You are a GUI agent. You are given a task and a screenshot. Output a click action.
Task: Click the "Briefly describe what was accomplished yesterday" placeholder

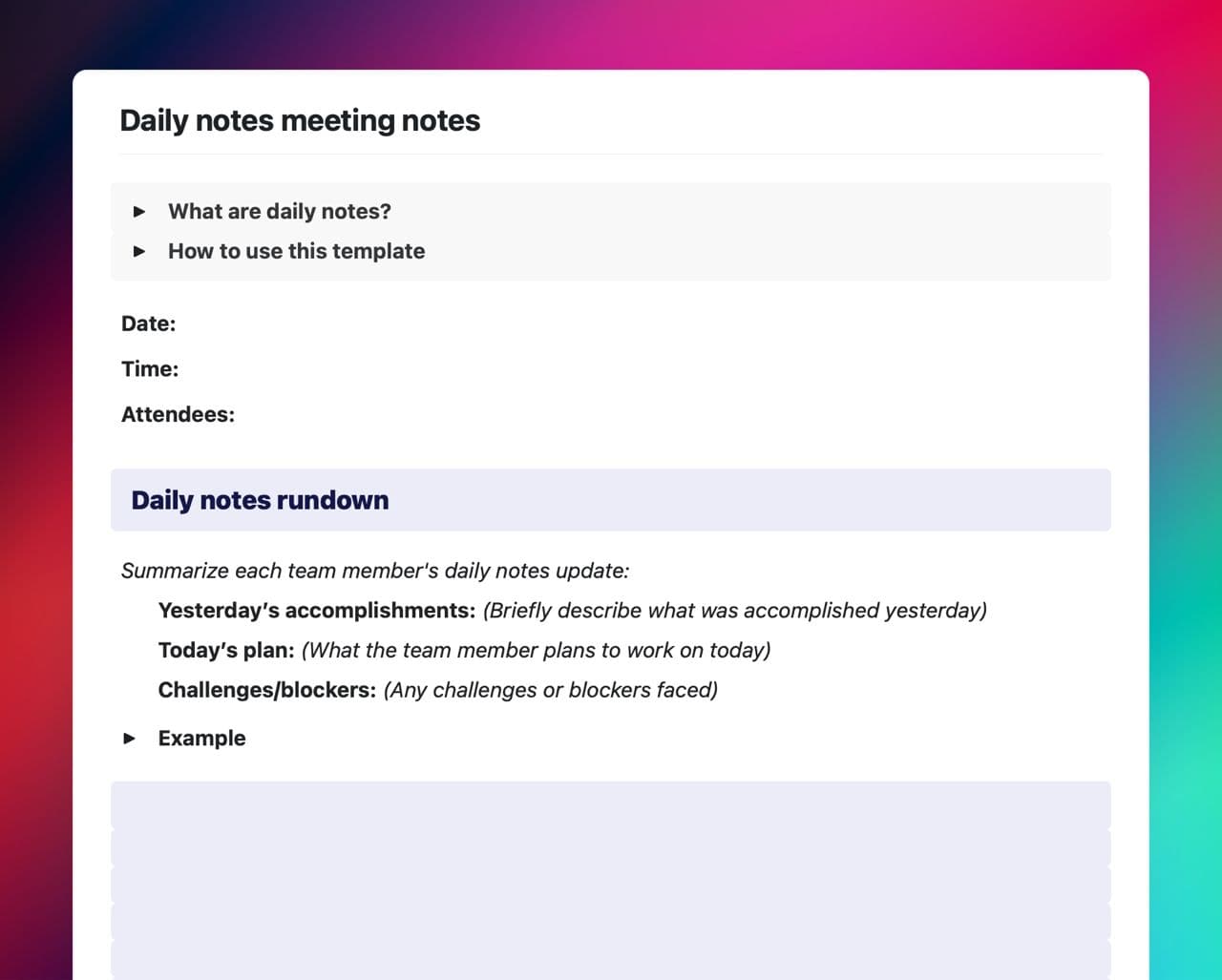(734, 610)
